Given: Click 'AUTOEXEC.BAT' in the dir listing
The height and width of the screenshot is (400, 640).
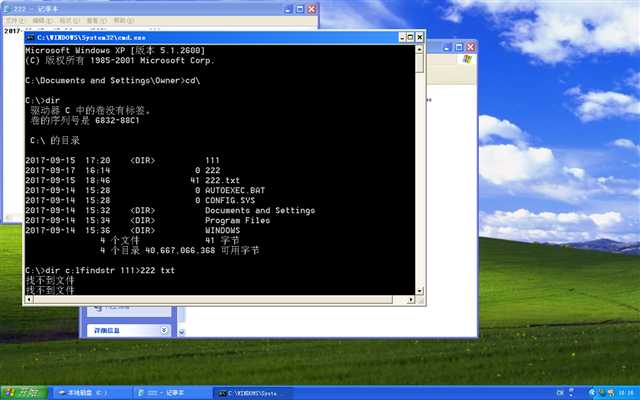Looking at the screenshot, I should [x=235, y=190].
